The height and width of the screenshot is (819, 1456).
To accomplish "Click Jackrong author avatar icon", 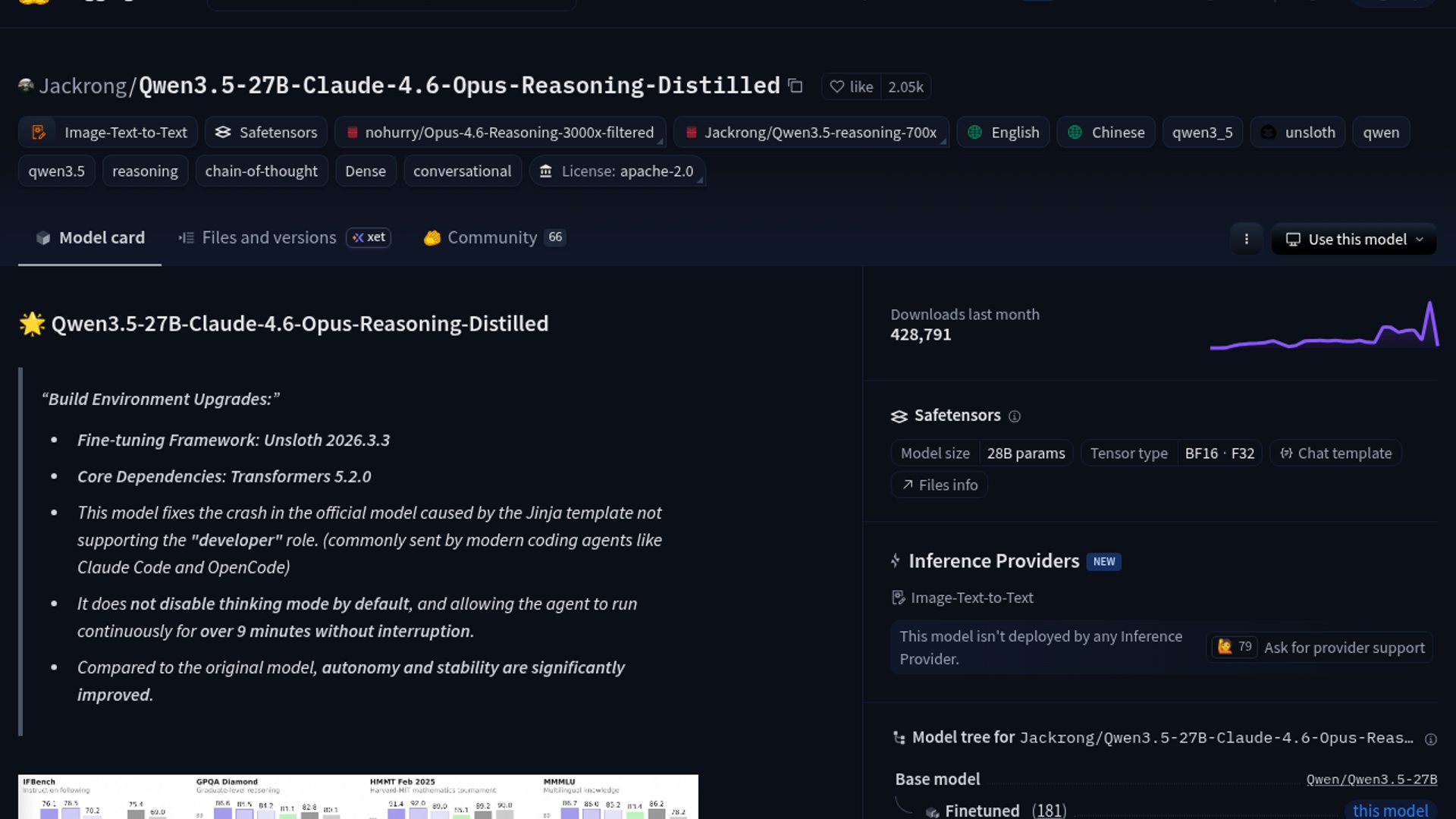I will point(26,86).
